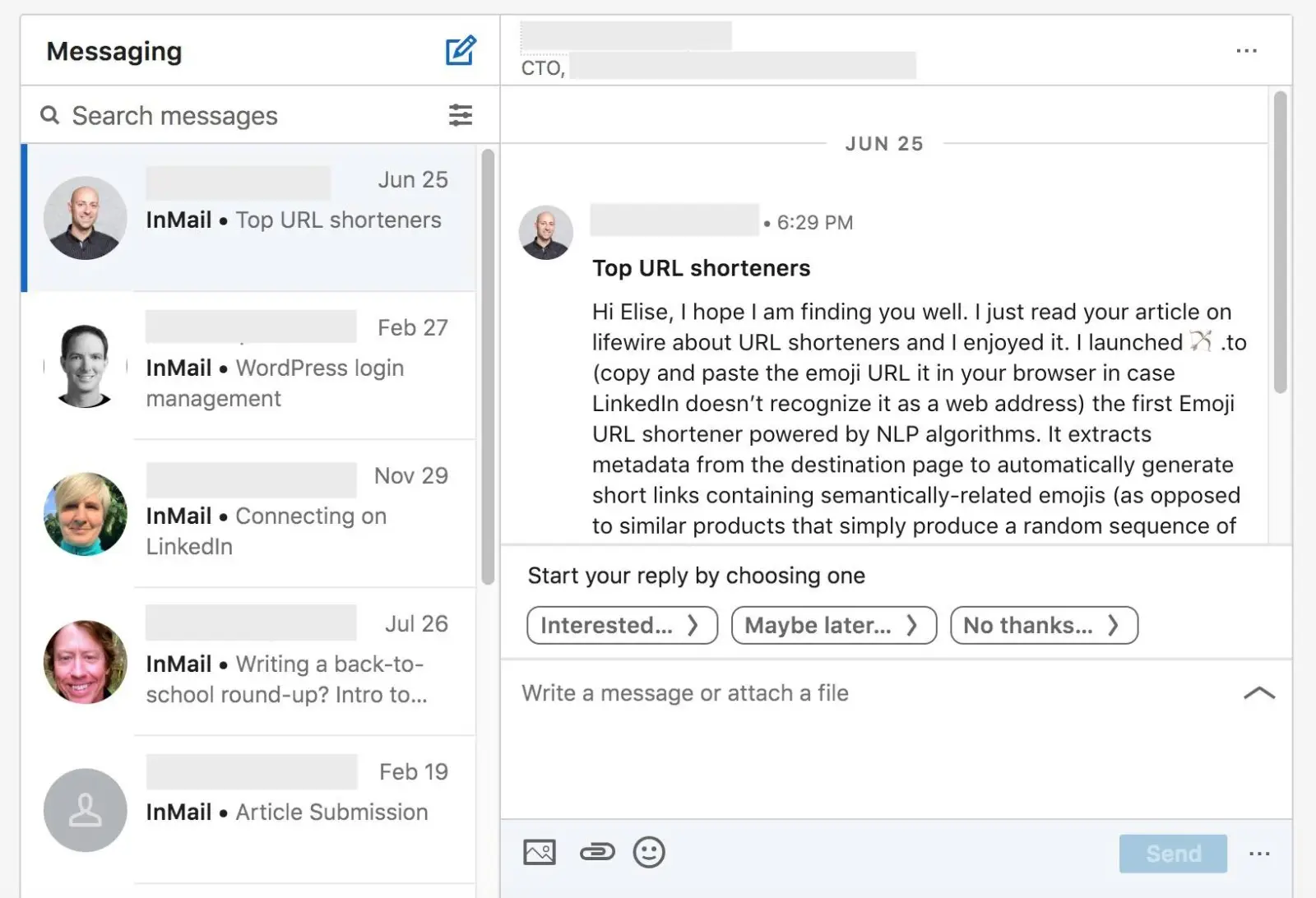
Task: Click the magnifying glass search icon
Action: 50,115
